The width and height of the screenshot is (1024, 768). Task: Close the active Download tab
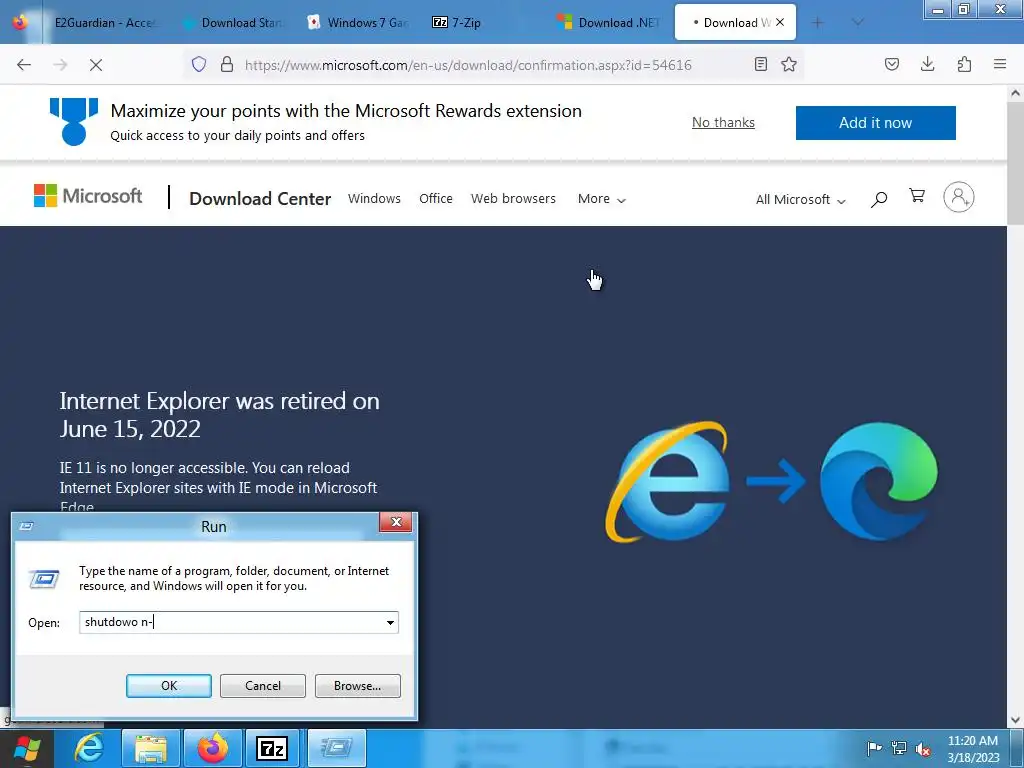[x=780, y=22]
